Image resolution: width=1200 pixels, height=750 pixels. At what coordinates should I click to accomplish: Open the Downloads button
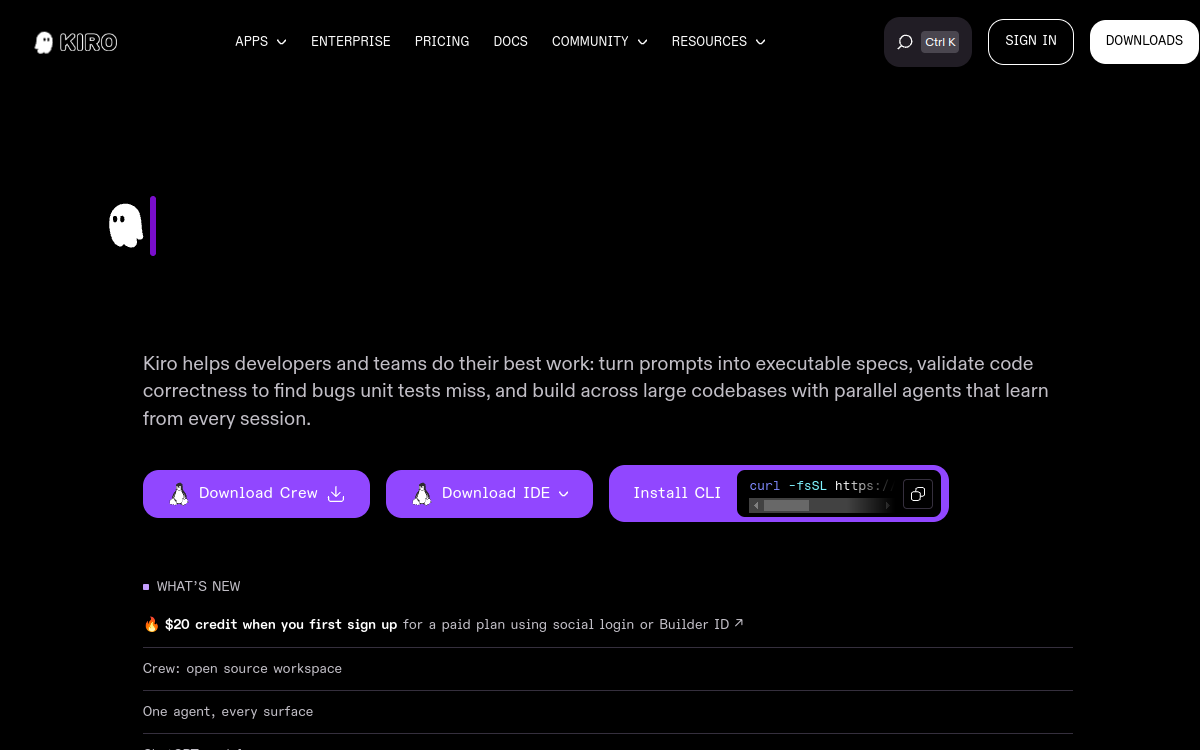point(1144,42)
